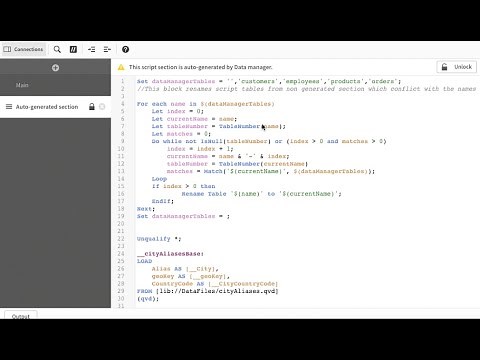This screenshot has height=360, width=480.
Task: Click the auto-generated by Data manager message
Action: (x=200, y=67)
